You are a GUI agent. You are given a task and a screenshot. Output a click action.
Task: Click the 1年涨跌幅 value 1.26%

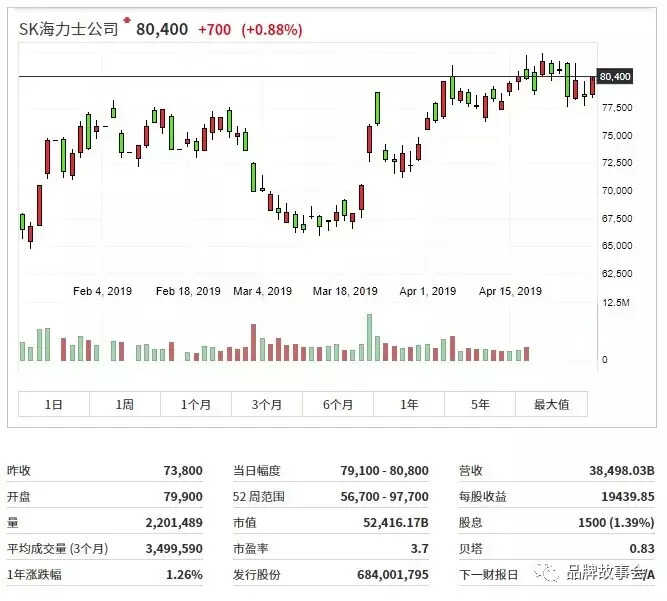184,574
